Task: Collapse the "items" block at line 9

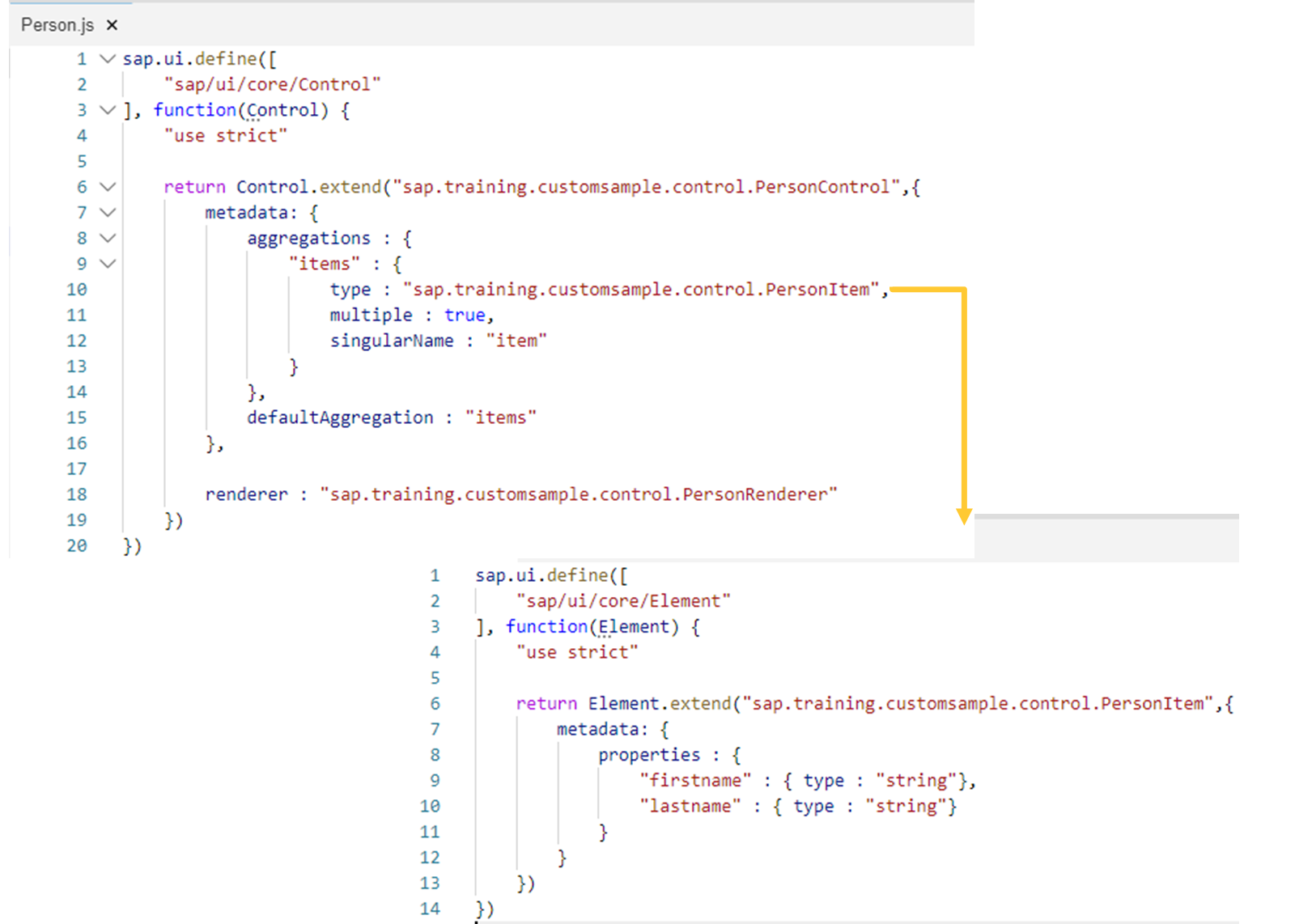Action: [108, 264]
